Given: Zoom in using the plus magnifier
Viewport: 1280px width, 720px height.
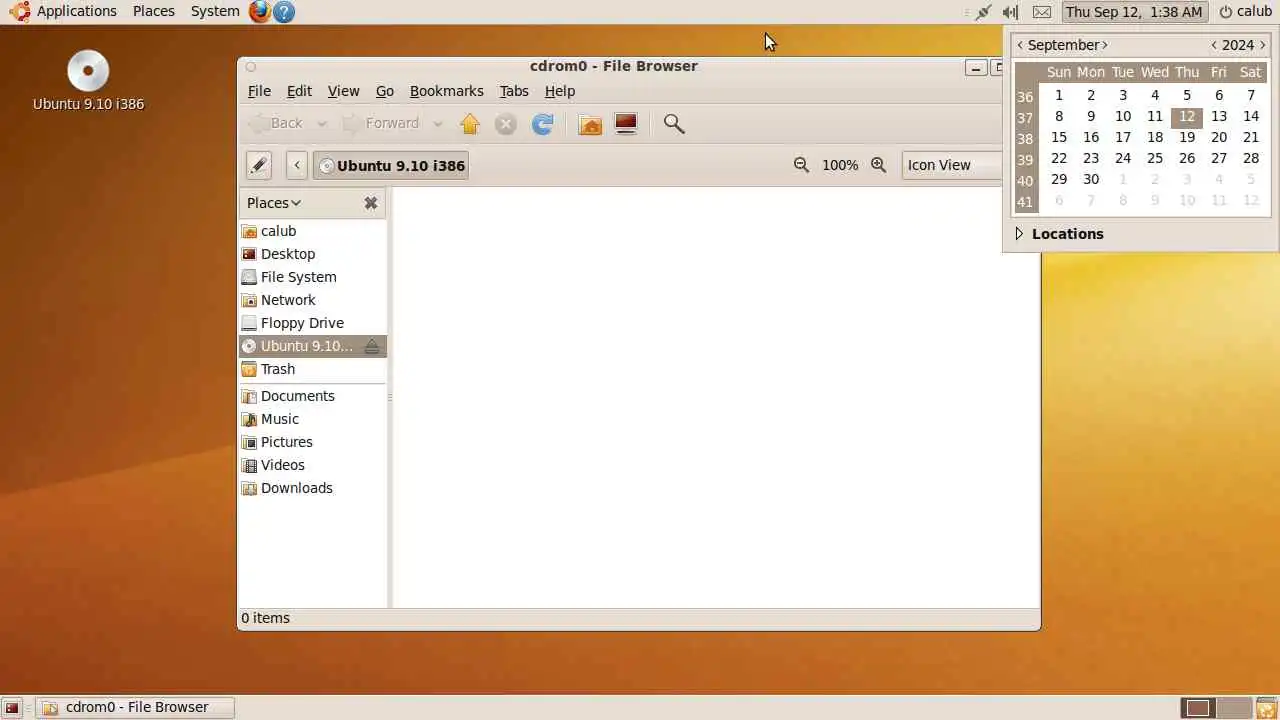Looking at the screenshot, I should point(878,165).
